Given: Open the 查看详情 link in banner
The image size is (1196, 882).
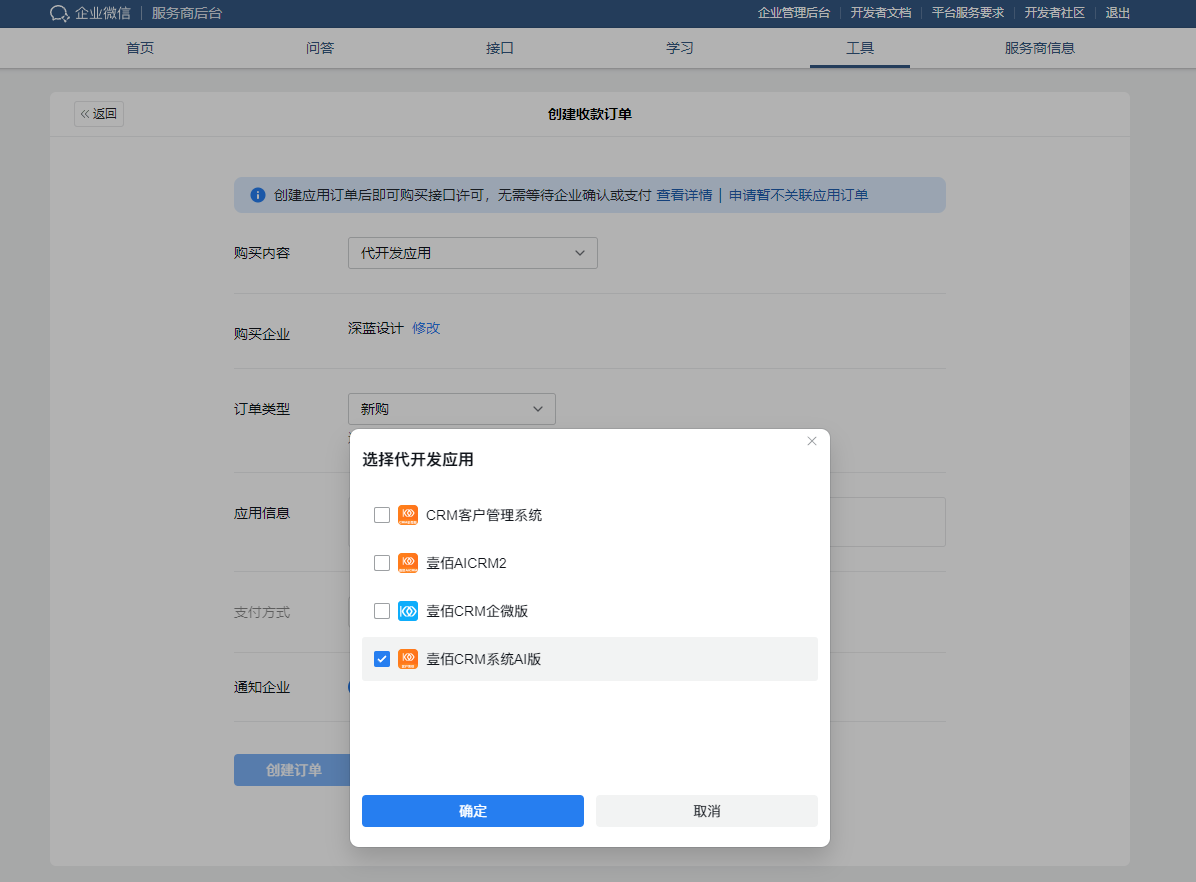Looking at the screenshot, I should click(684, 195).
